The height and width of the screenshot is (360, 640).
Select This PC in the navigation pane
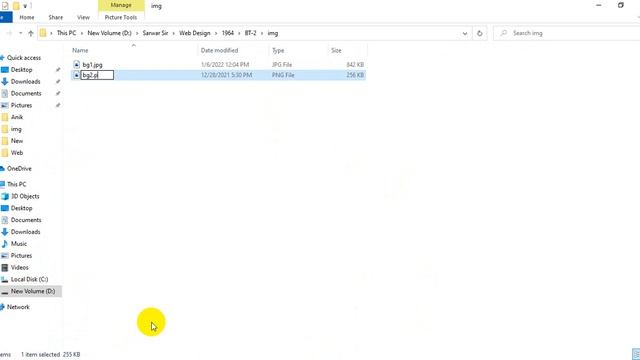[16, 184]
